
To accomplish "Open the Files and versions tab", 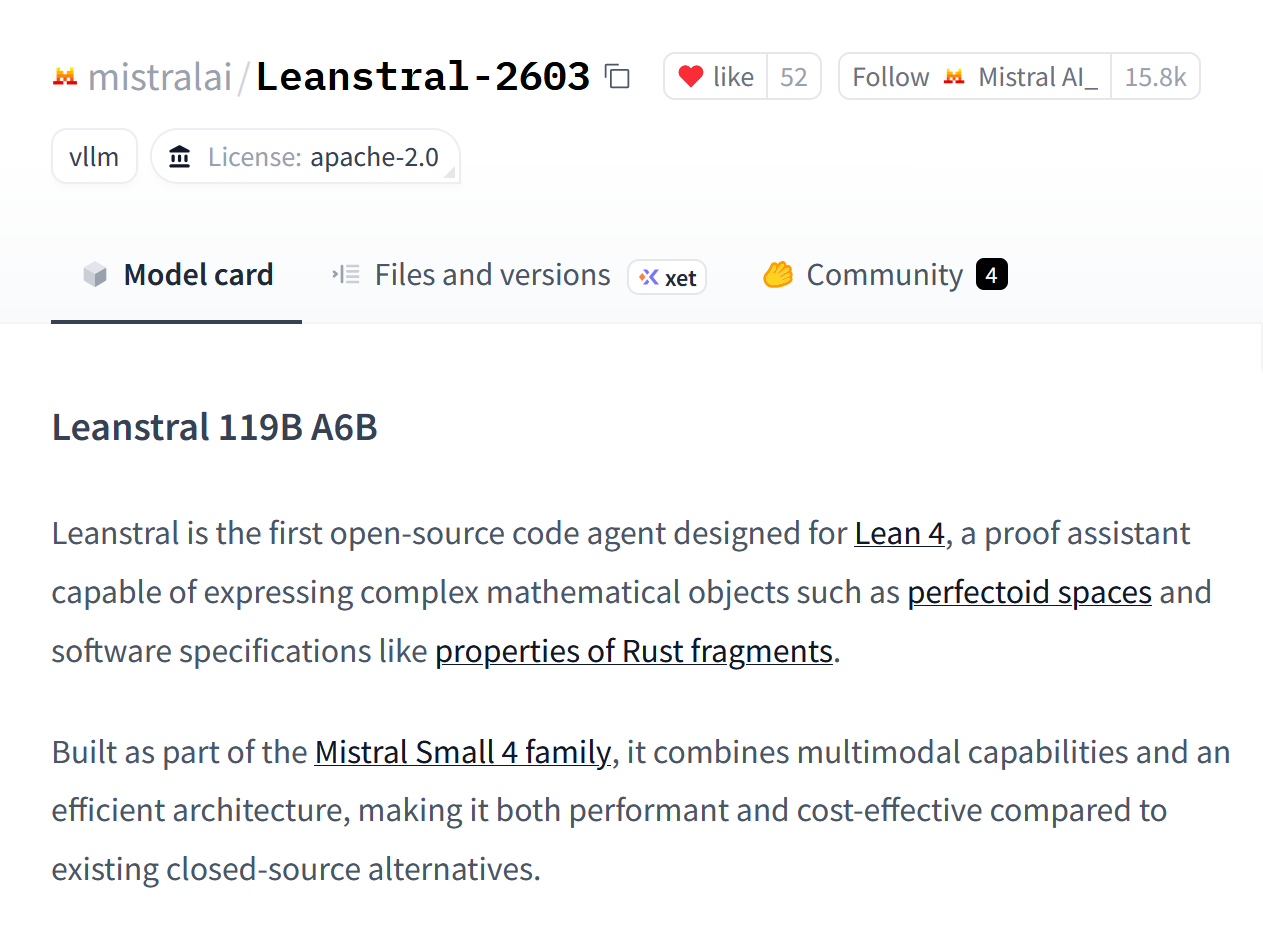I will (x=492, y=275).
